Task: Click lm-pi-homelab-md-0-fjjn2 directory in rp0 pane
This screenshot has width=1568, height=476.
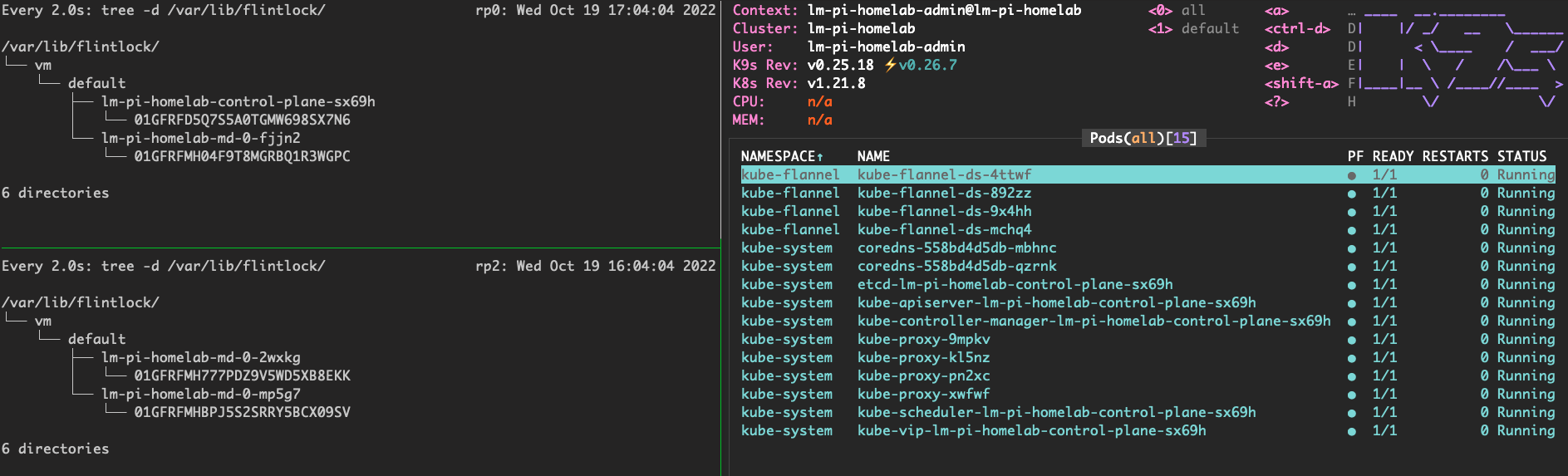Action: (201, 138)
